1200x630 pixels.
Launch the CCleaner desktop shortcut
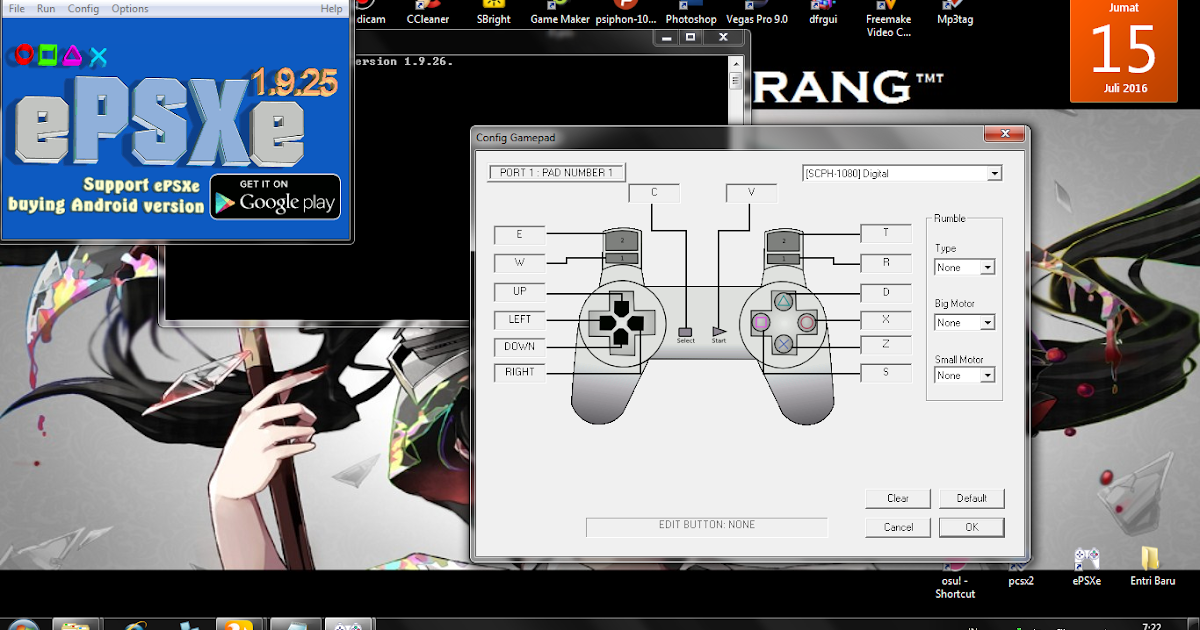tap(428, 13)
